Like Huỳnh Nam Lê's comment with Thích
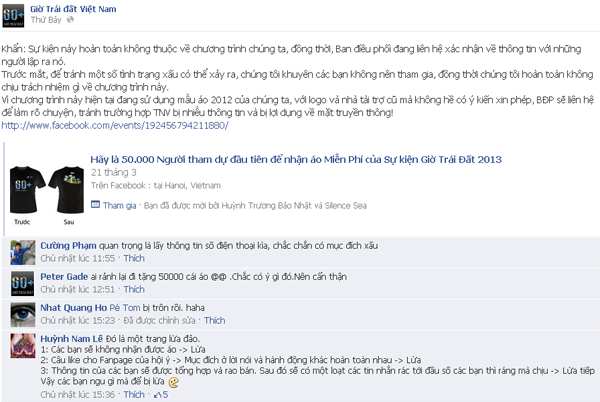 134,394
